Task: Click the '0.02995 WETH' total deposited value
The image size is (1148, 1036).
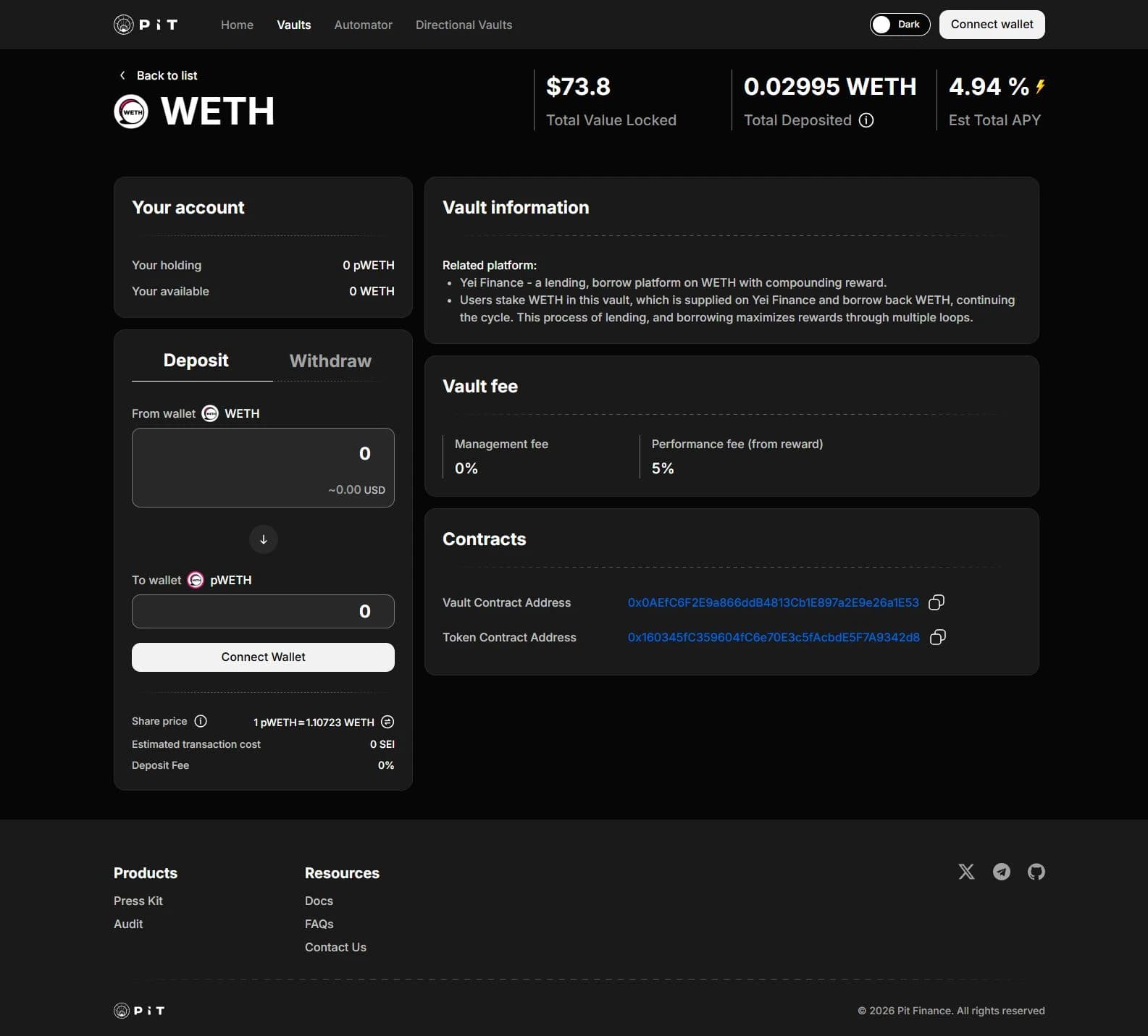Action: [830, 87]
